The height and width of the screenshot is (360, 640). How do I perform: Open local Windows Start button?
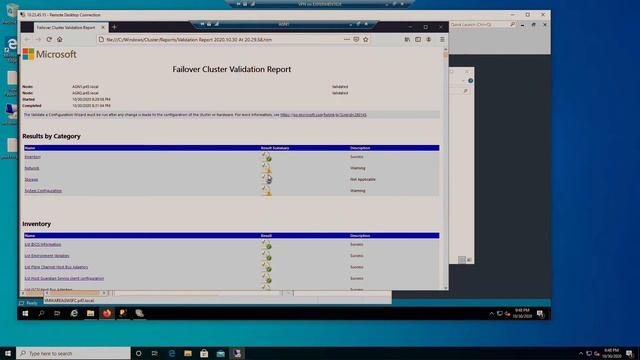click(x=8, y=353)
